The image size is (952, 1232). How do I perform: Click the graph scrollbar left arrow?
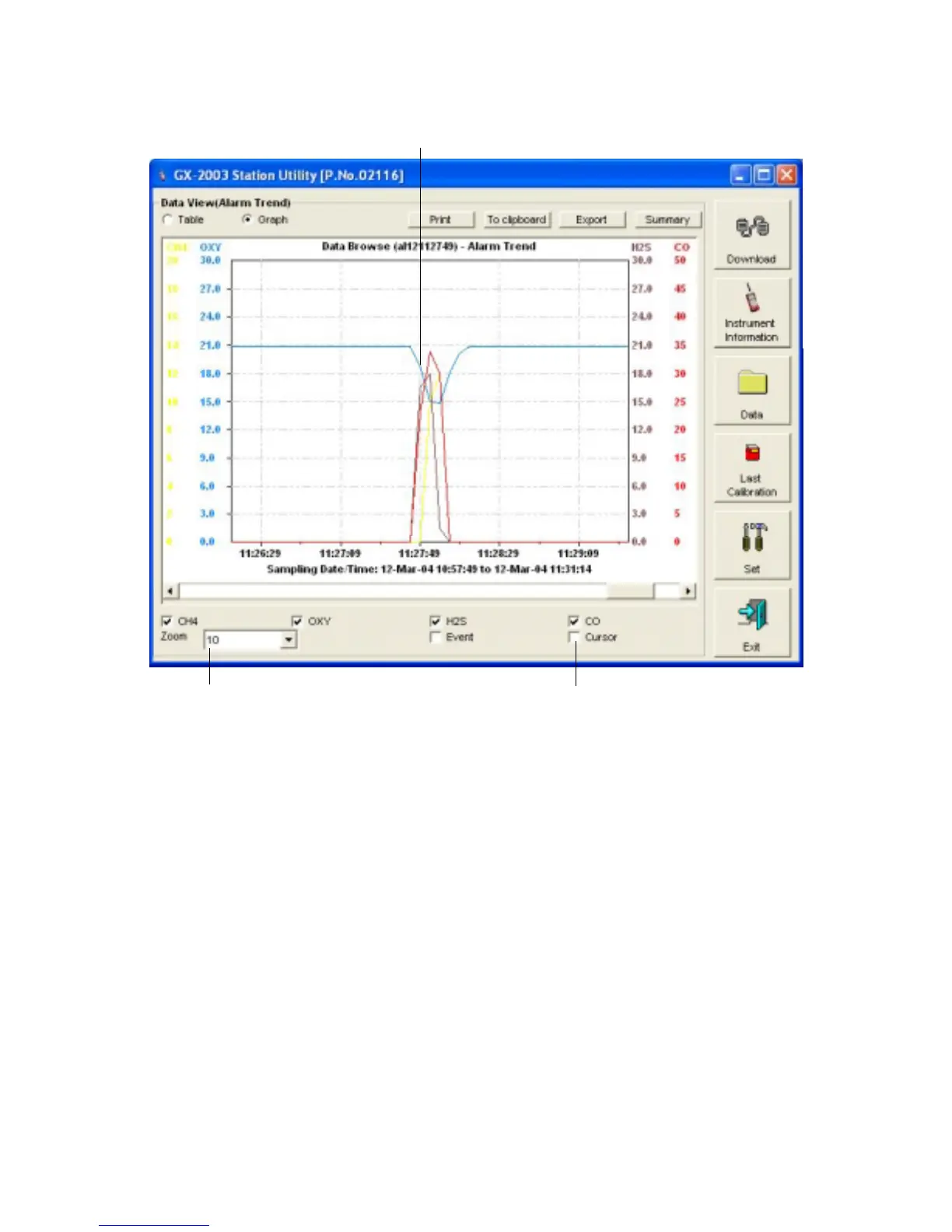click(170, 591)
